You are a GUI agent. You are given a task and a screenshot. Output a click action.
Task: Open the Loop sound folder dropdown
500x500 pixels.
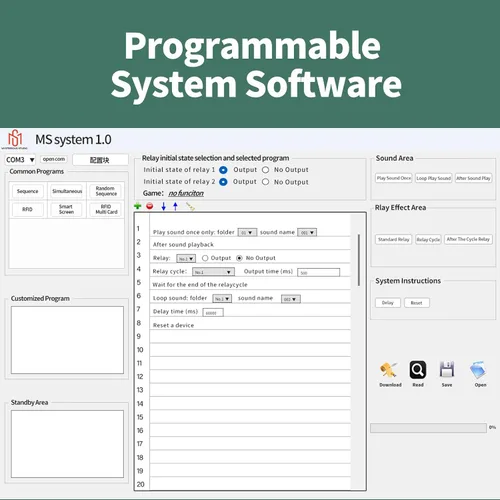point(222,299)
